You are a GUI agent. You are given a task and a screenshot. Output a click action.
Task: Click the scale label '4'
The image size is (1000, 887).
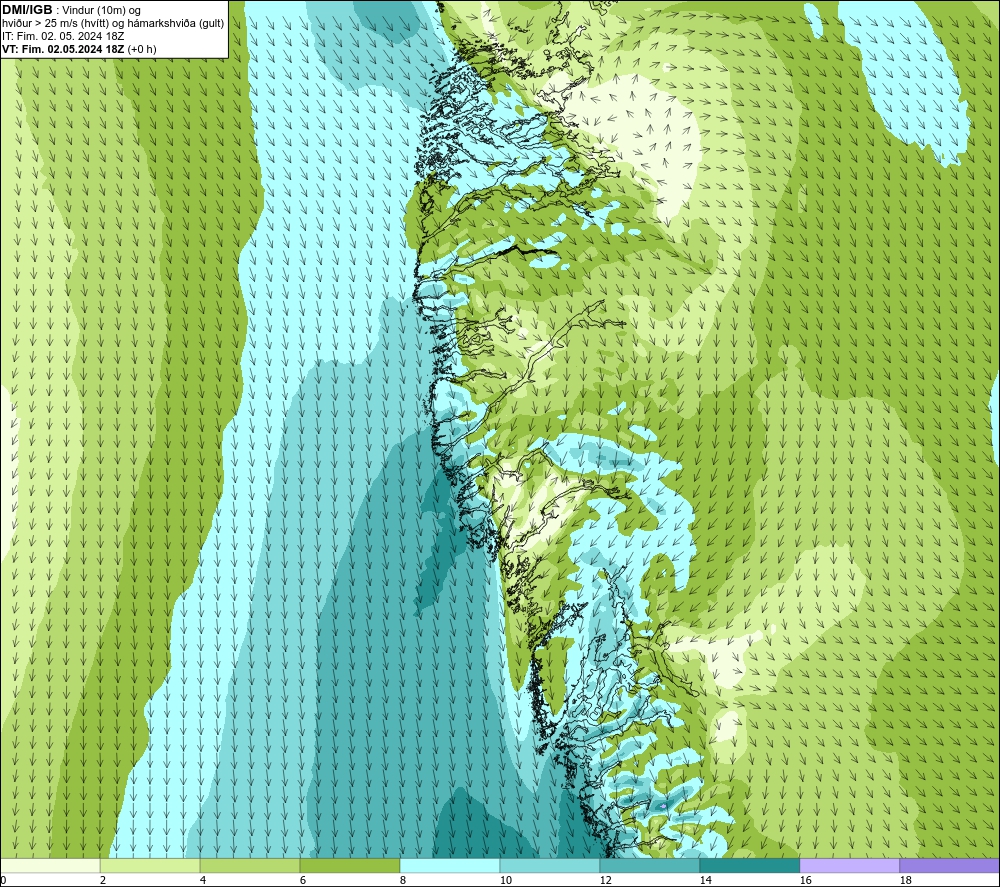click(203, 881)
